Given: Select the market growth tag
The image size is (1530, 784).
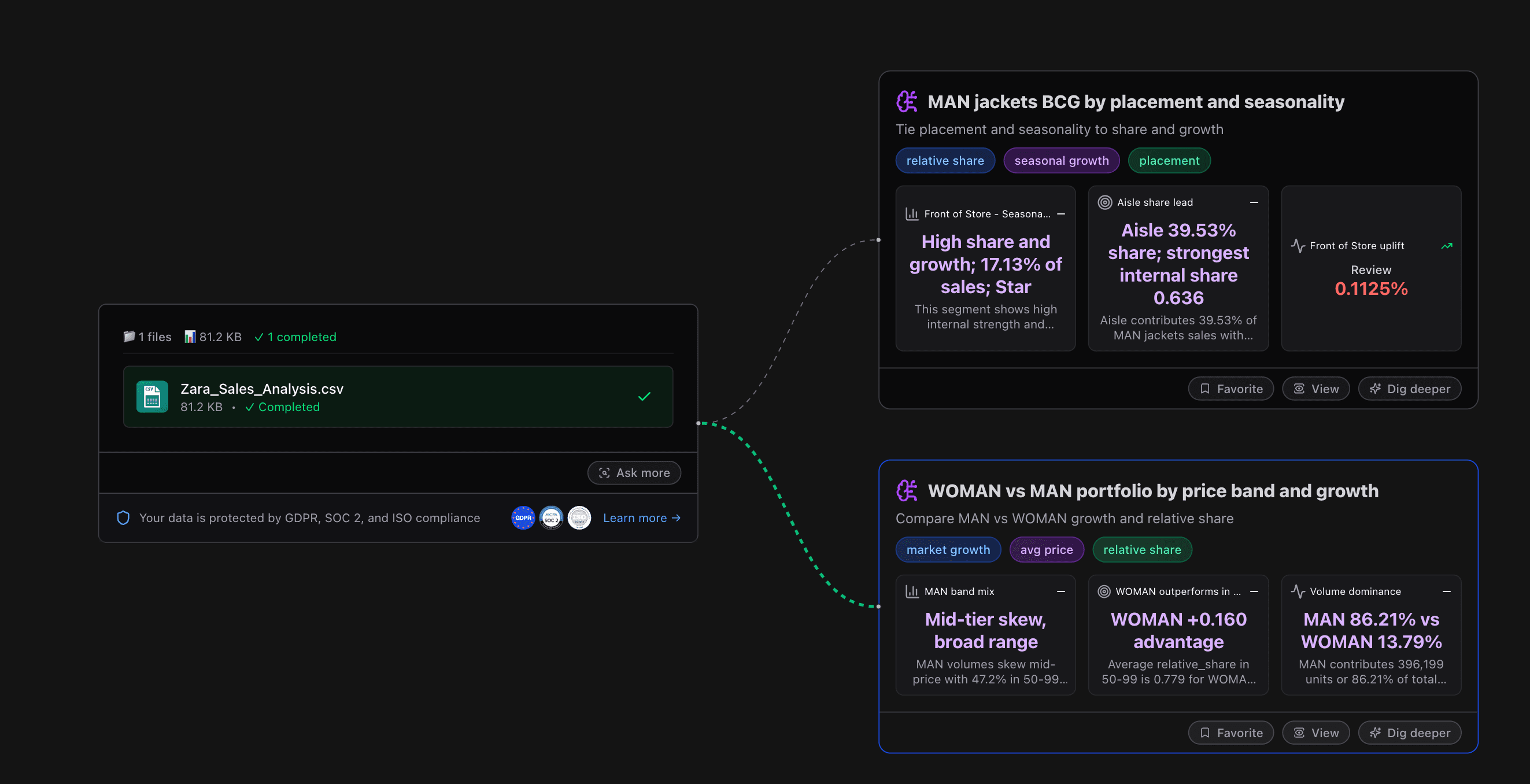Looking at the screenshot, I should 948,549.
